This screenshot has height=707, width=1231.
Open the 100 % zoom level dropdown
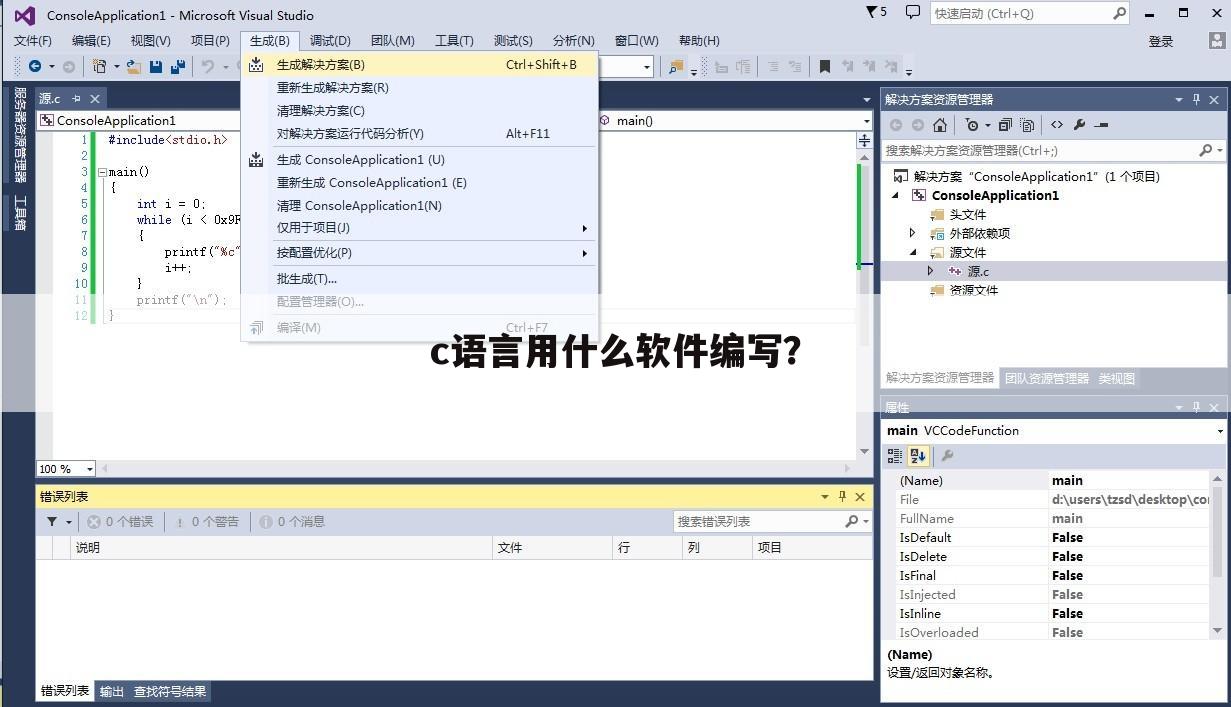pyautogui.click(x=89, y=469)
